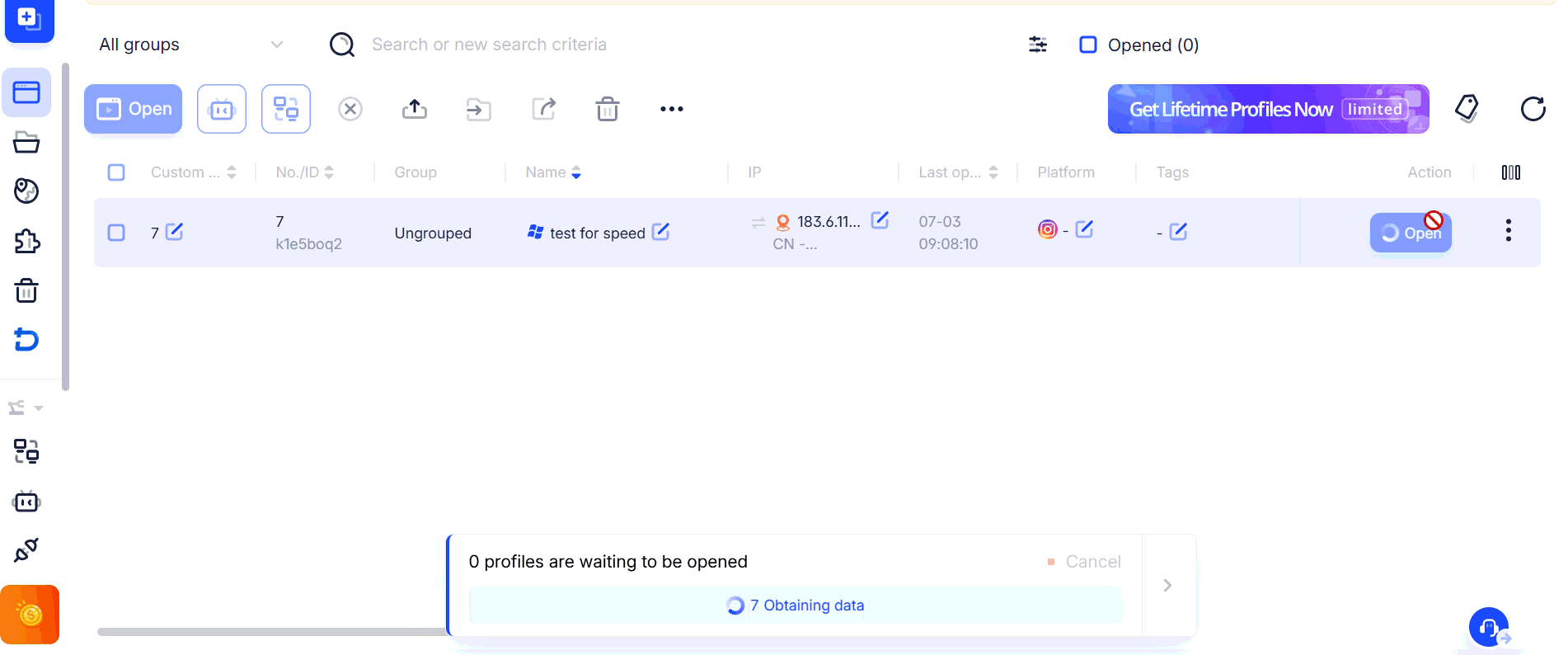
Task: Click the Tags column header
Action: (1172, 172)
